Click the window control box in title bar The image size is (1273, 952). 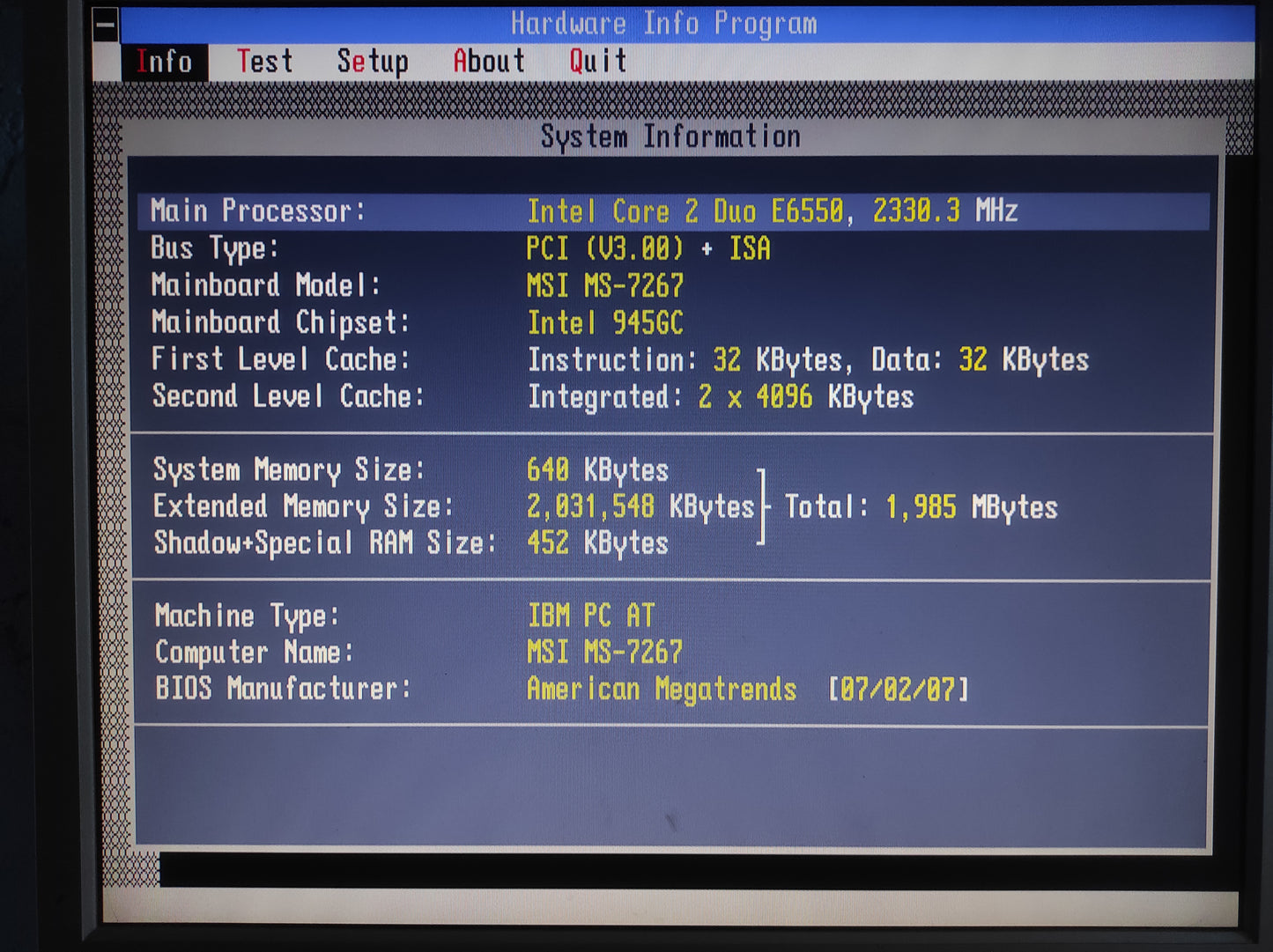106,25
